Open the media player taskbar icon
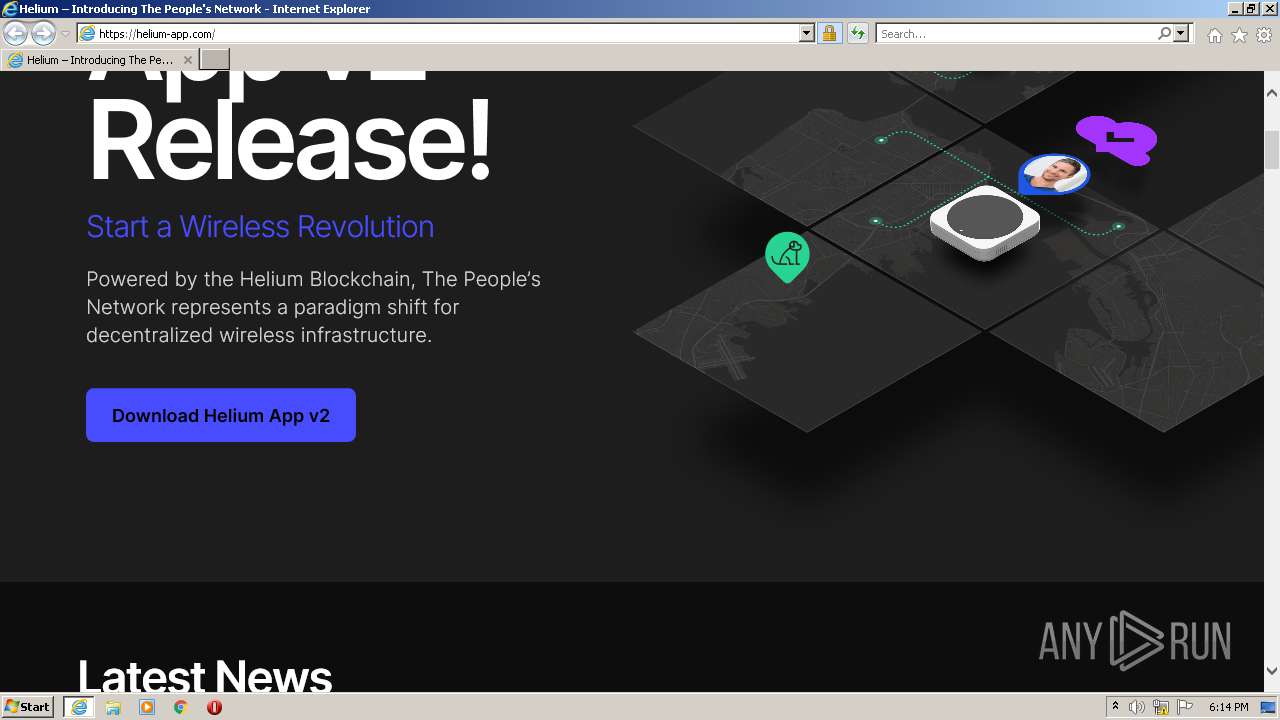 [x=147, y=707]
